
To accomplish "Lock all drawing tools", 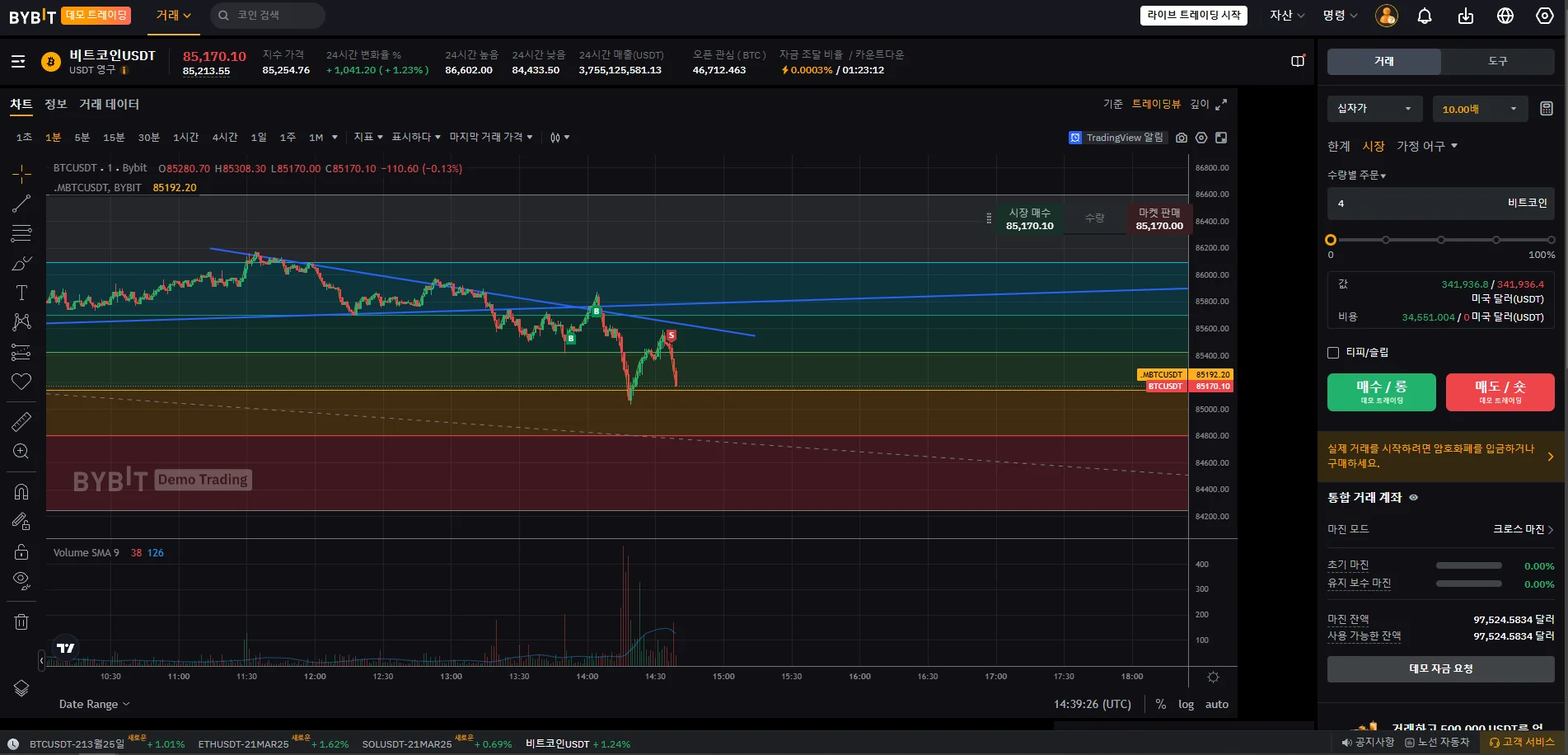I will pos(21,551).
